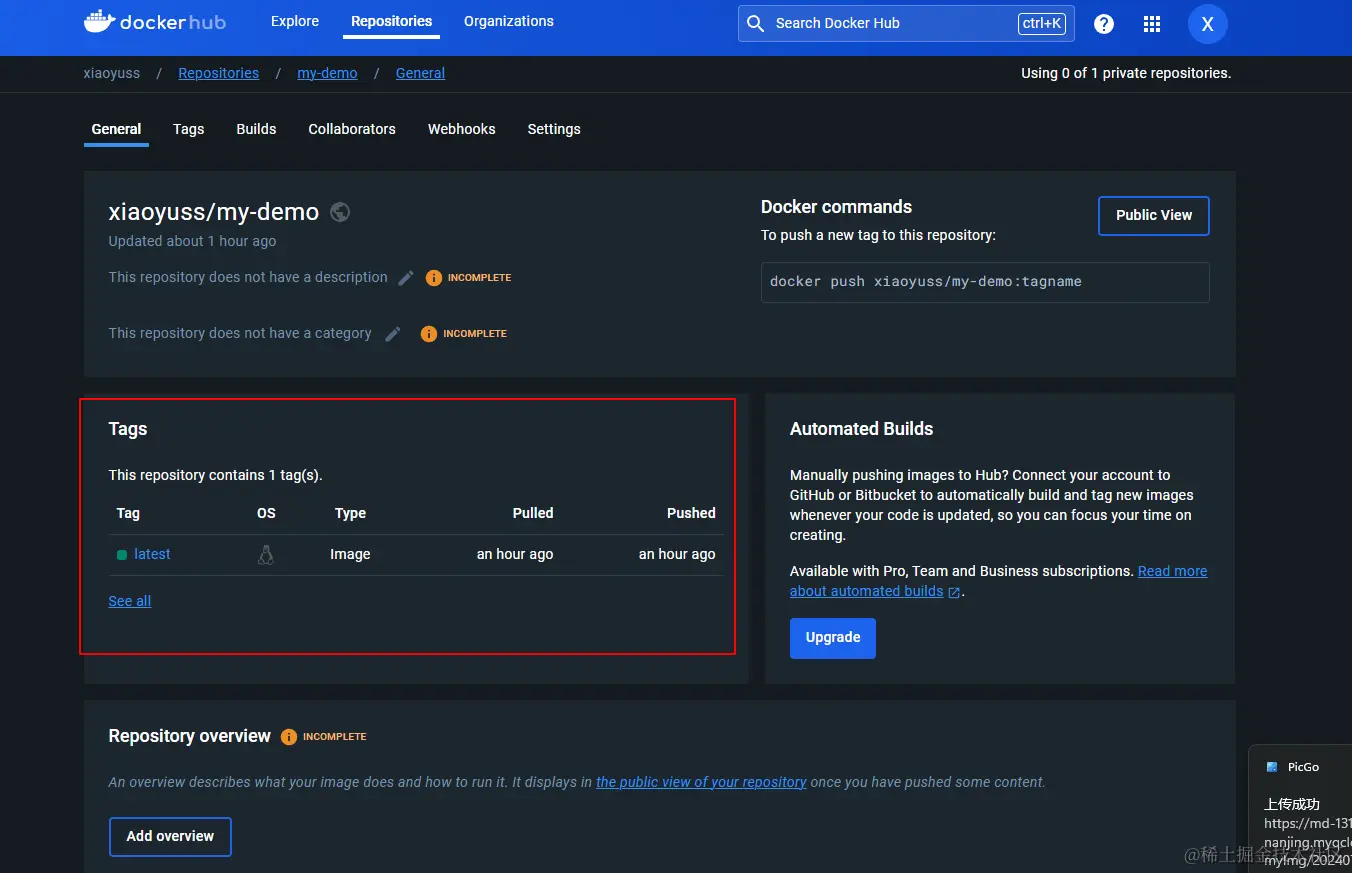
Task: Click the Repository overview heading
Action: pos(189,736)
